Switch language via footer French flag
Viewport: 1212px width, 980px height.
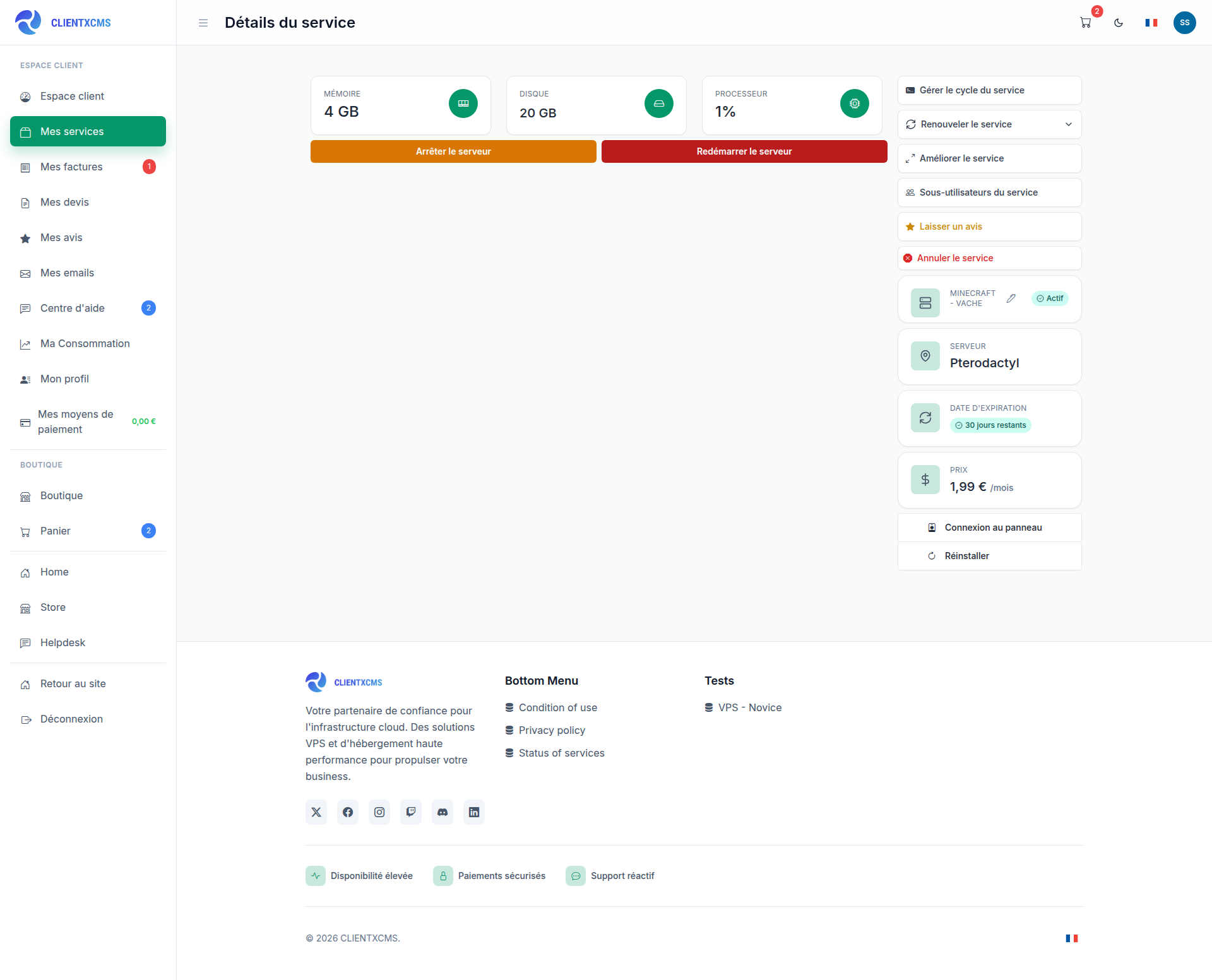coord(1072,938)
